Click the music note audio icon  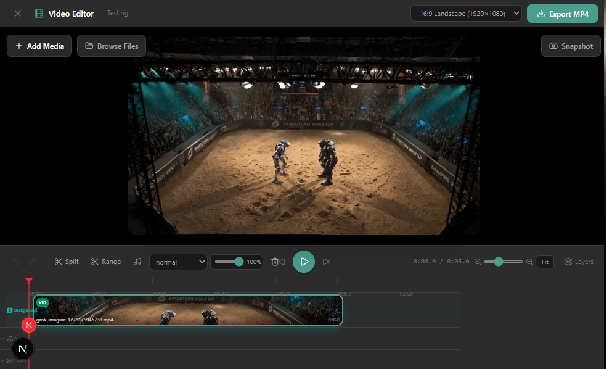(x=137, y=262)
